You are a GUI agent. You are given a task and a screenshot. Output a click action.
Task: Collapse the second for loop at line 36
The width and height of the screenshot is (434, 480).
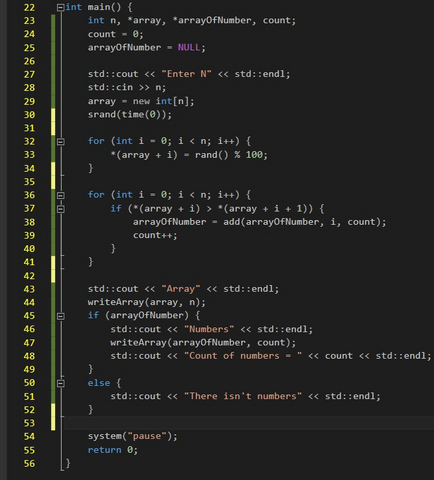click(x=60, y=195)
